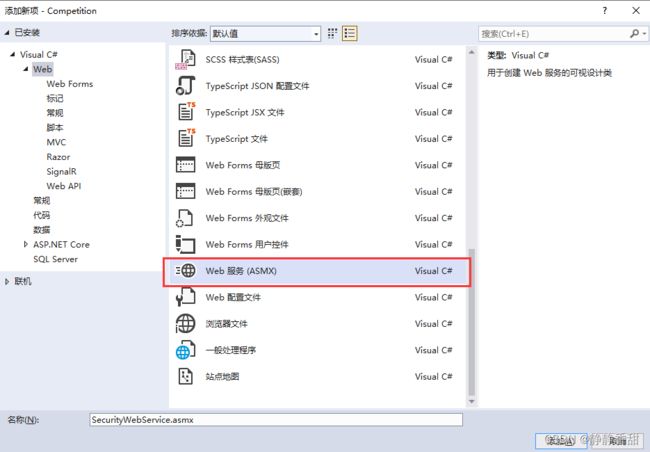Select the TypeScript JSON 配置文件 row
The height and width of the screenshot is (452, 650).
tap(317, 86)
